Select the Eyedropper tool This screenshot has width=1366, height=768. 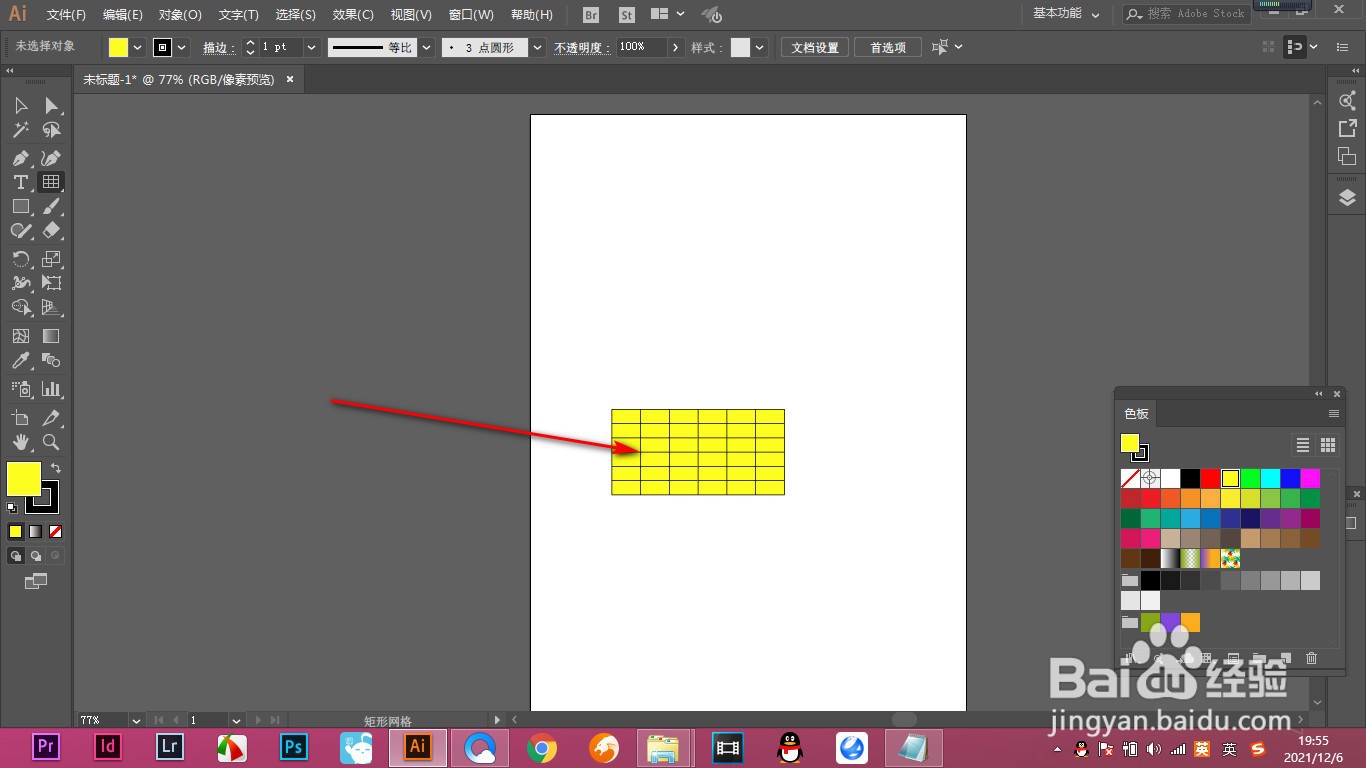20,360
